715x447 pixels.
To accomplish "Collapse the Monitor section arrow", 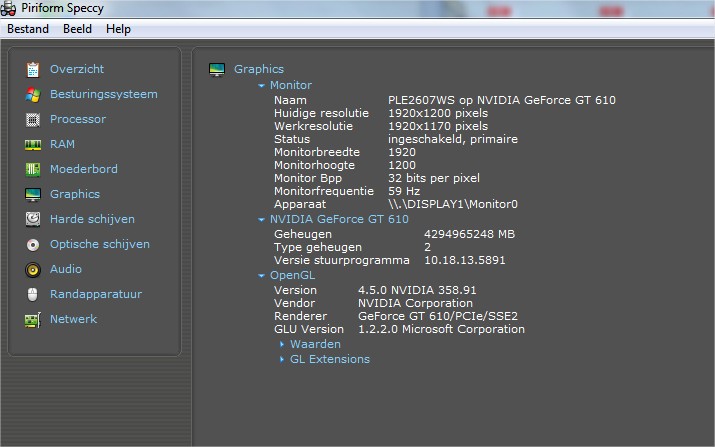I will pyautogui.click(x=261, y=85).
